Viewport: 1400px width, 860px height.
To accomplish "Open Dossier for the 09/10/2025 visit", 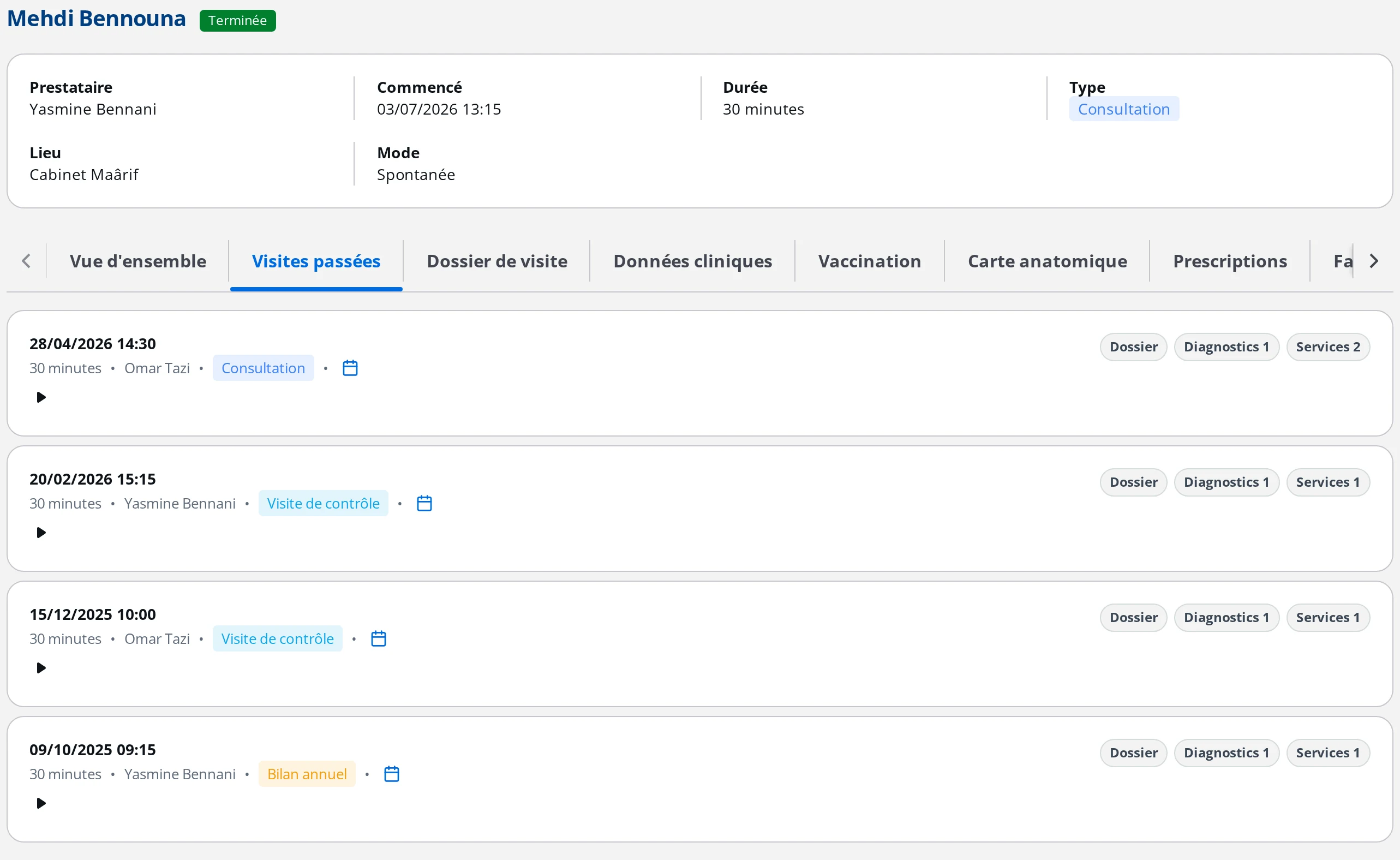I will [x=1133, y=753].
